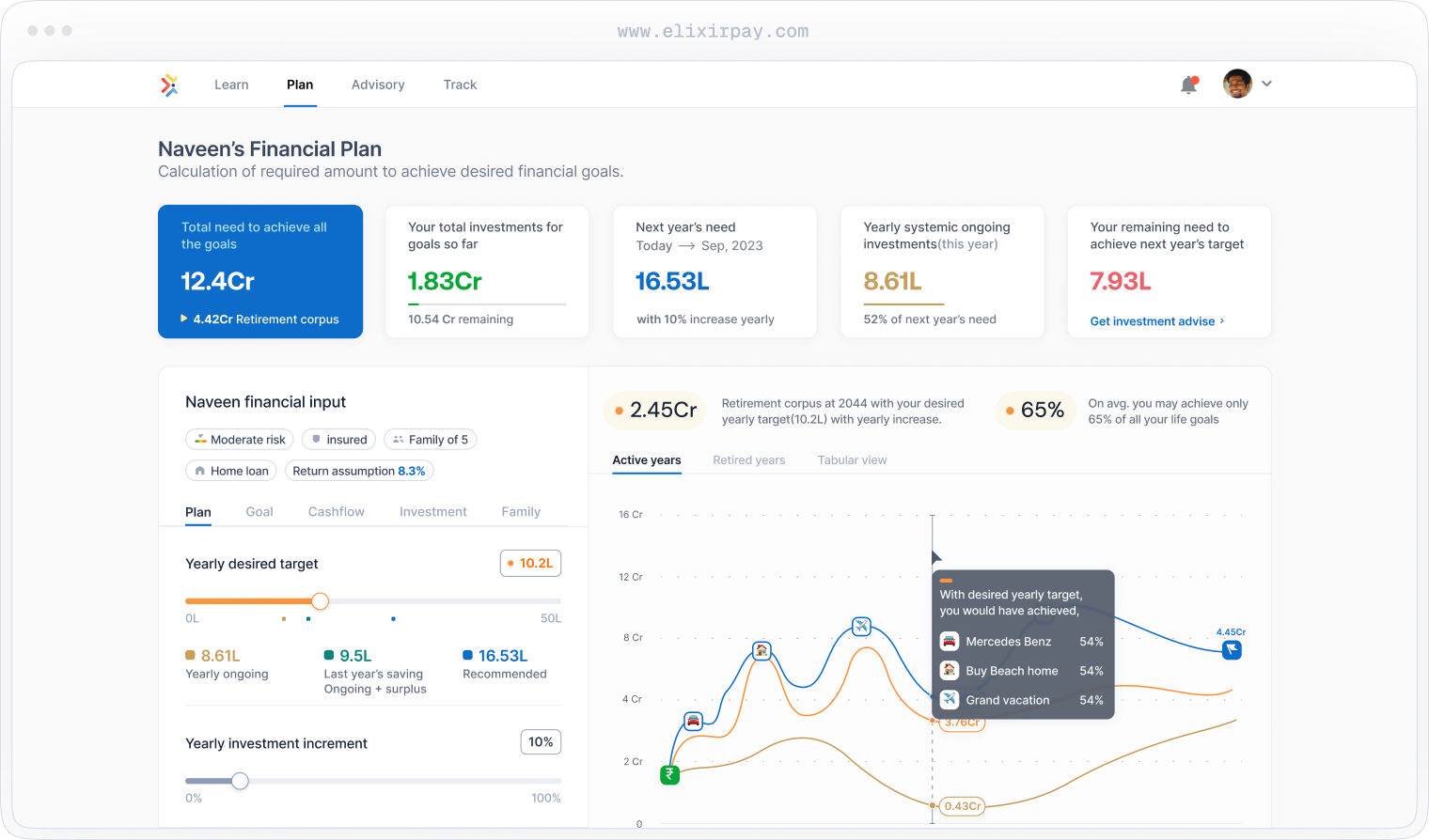This screenshot has height=840, width=1429.
Task: Open the Advisory nav item
Action: pos(378,85)
